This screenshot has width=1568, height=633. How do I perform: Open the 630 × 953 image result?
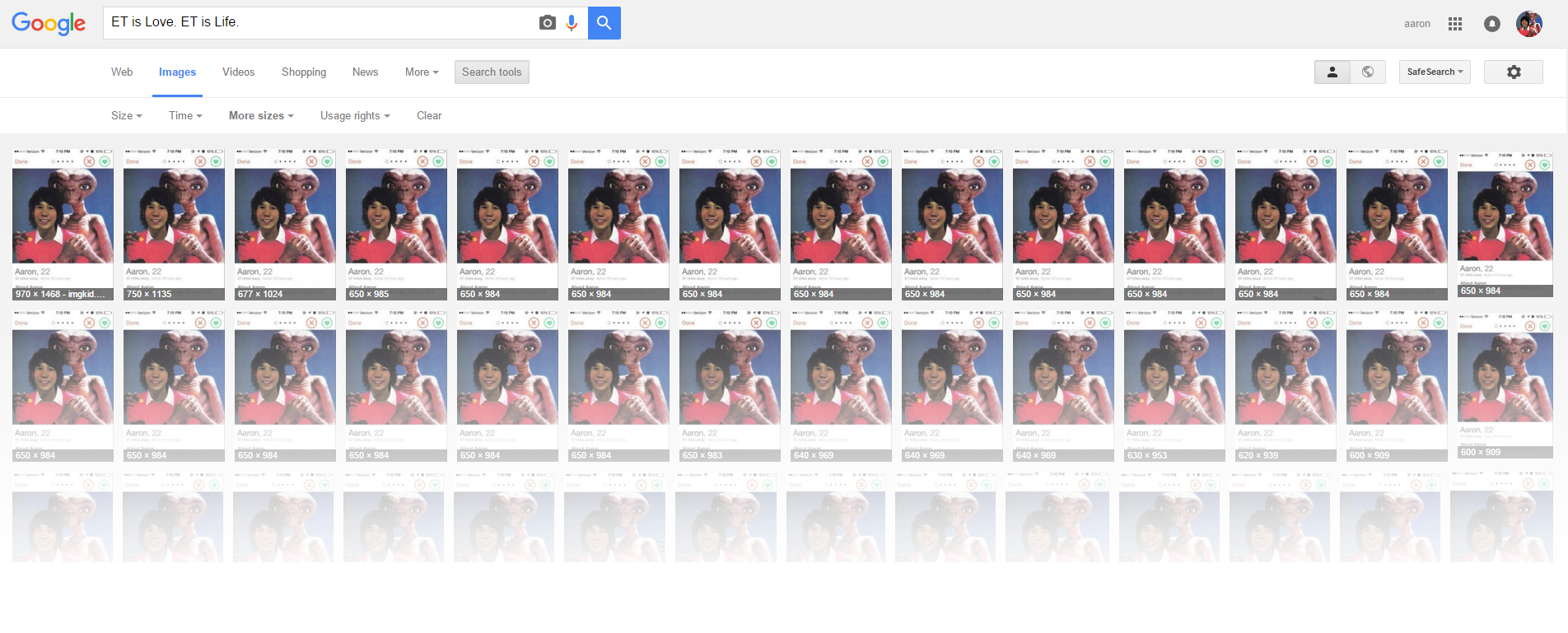(1174, 385)
